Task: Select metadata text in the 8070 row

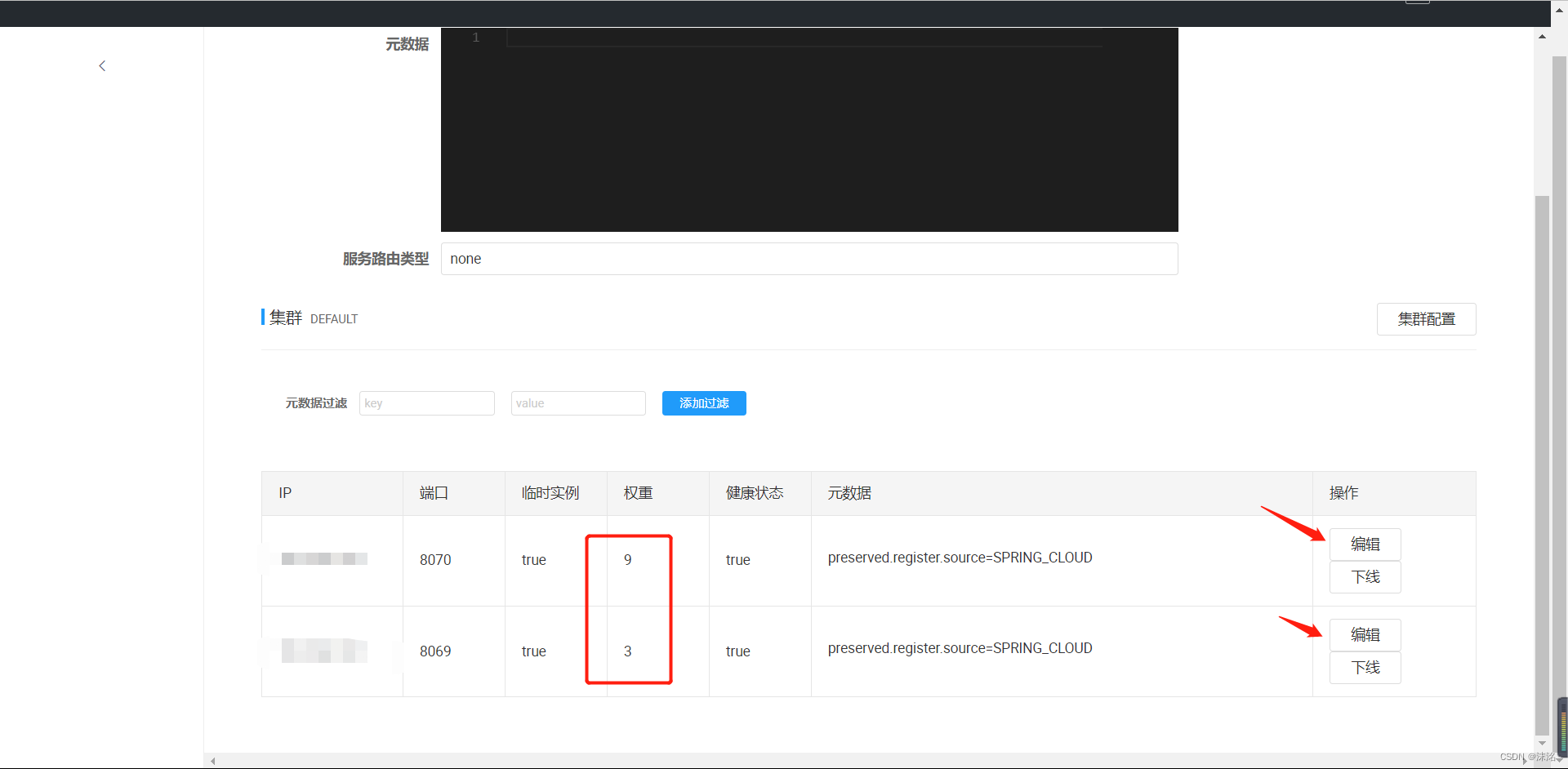Action: (960, 558)
